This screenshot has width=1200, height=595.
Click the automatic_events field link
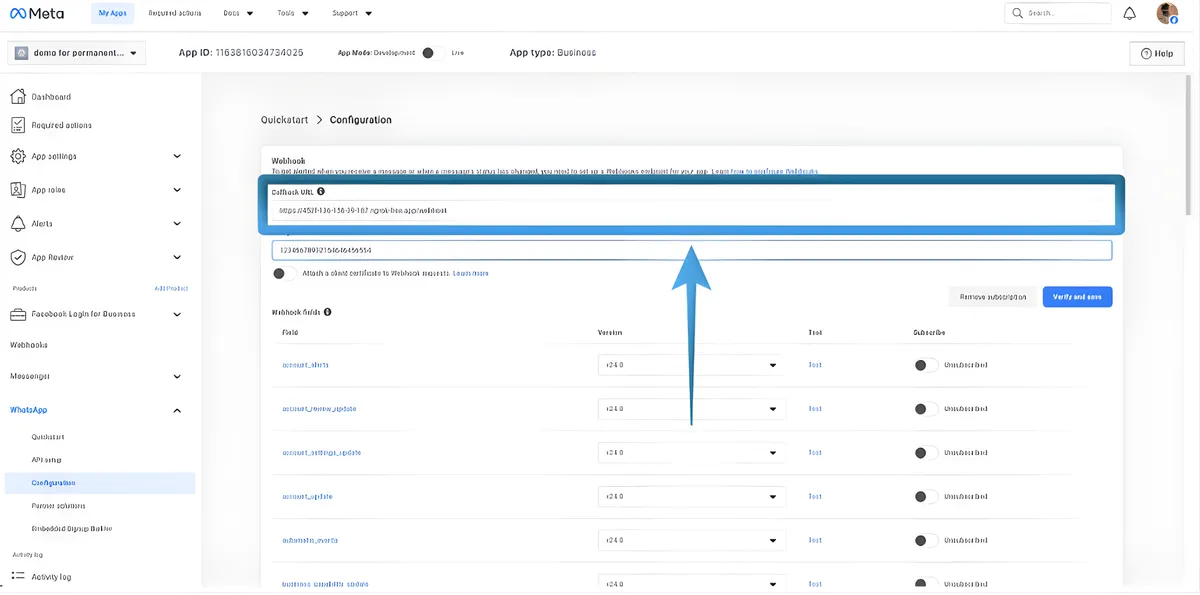[x=310, y=540]
